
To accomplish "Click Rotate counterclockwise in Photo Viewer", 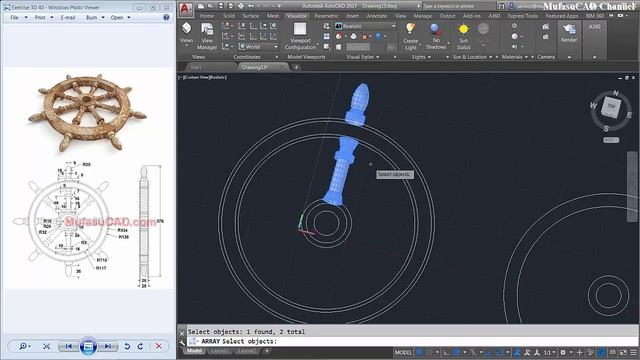I will point(127,346).
